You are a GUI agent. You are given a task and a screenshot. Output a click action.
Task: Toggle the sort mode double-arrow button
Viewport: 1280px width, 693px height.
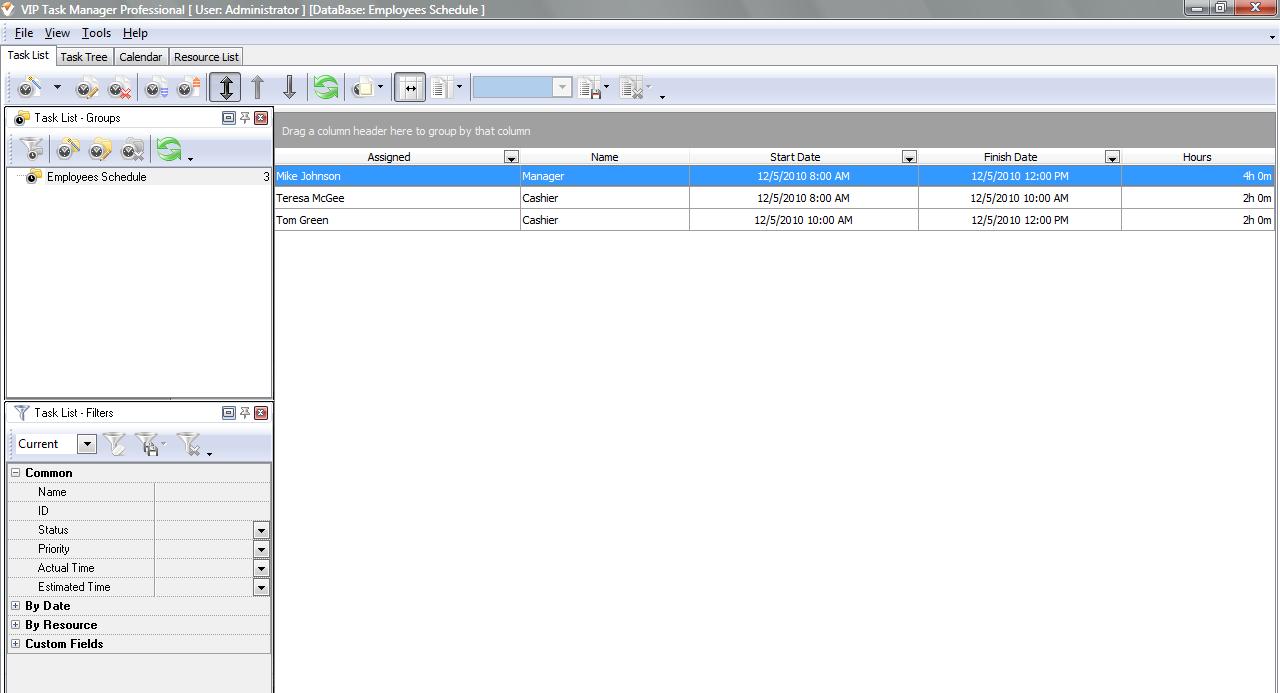[226, 88]
